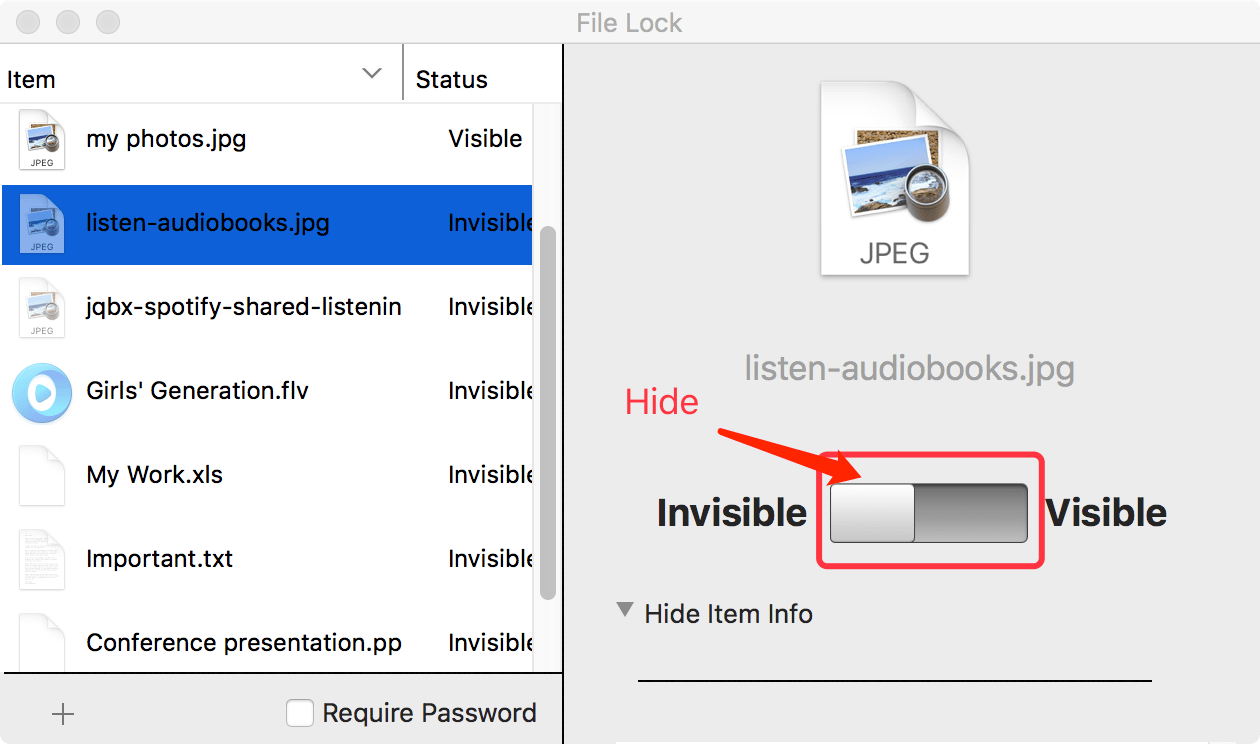Expand the Item header chevron menu
1260x744 pixels.
[x=372, y=73]
